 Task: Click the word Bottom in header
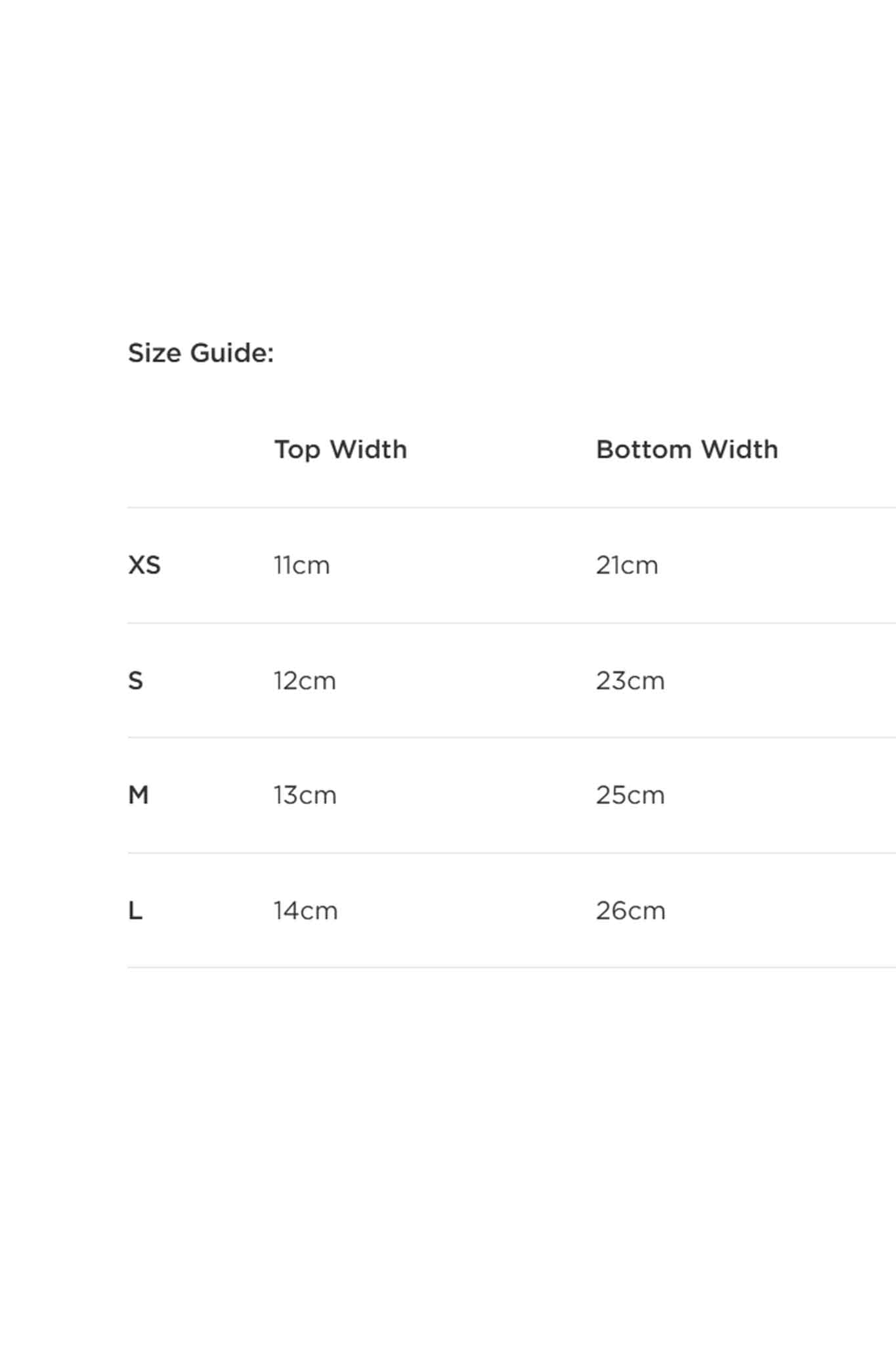644,450
